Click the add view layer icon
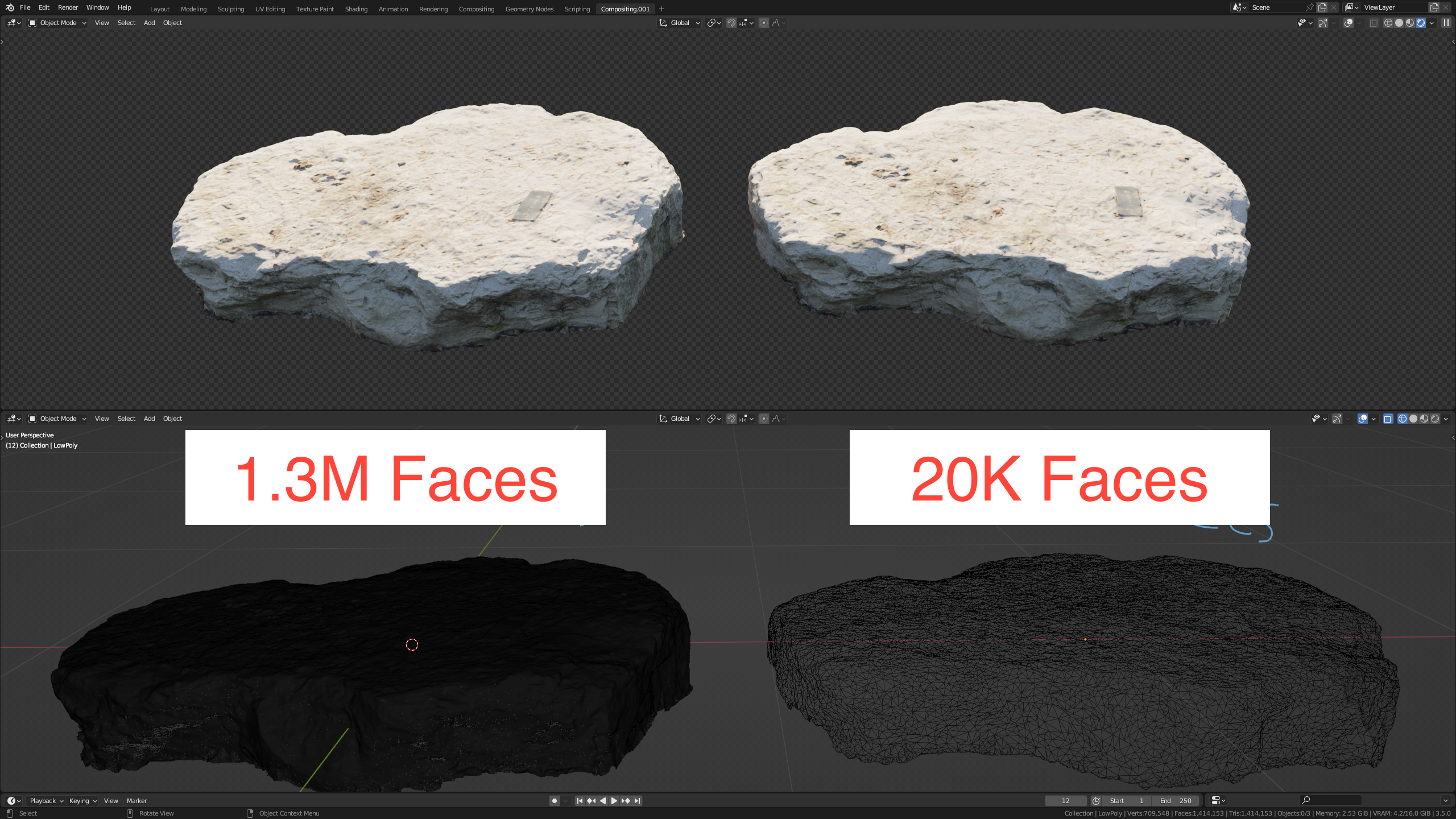 click(x=1434, y=7)
